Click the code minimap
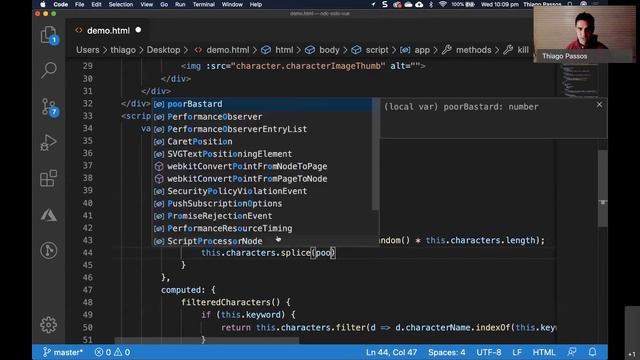This screenshot has height=360, width=640. pyautogui.click(x=580, y=80)
